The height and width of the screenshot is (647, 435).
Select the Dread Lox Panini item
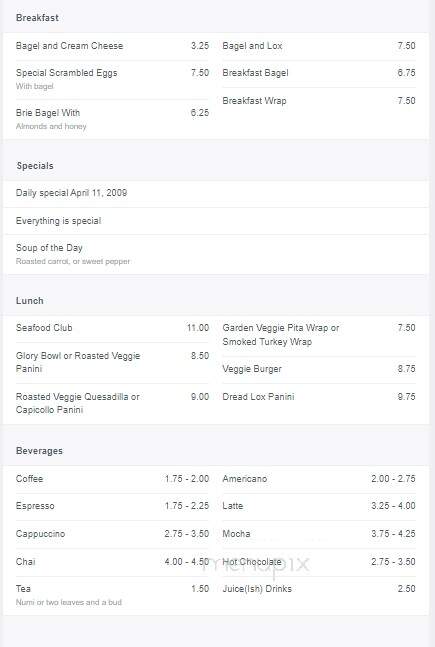(x=319, y=397)
